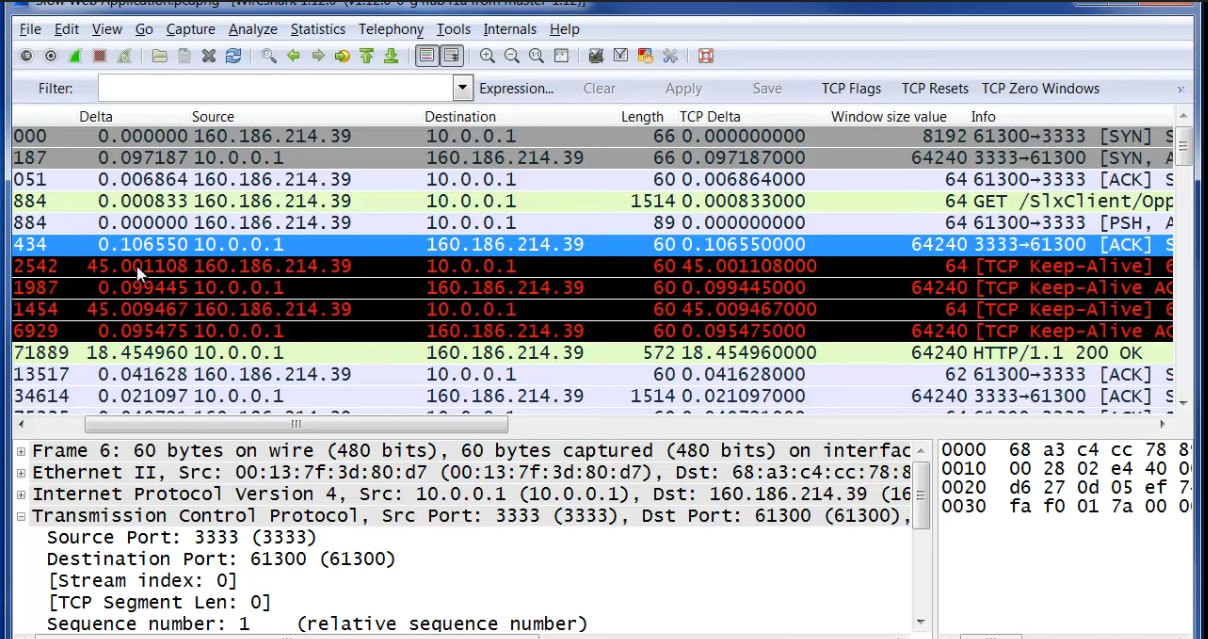Apply the TCP Resets filter button
The height and width of the screenshot is (639, 1208).
click(935, 88)
